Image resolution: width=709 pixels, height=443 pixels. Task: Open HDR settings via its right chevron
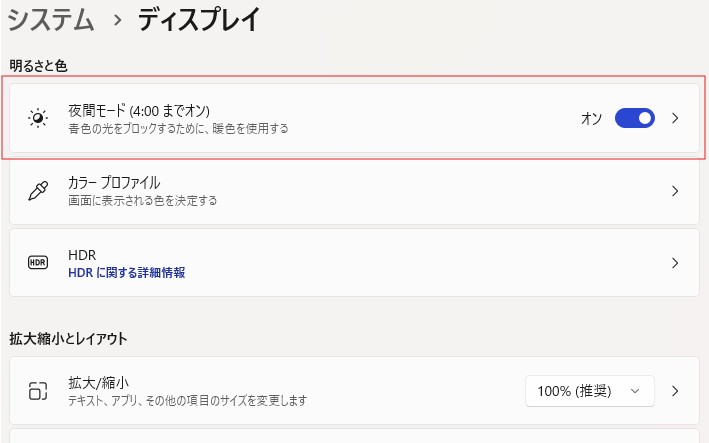[x=675, y=263]
